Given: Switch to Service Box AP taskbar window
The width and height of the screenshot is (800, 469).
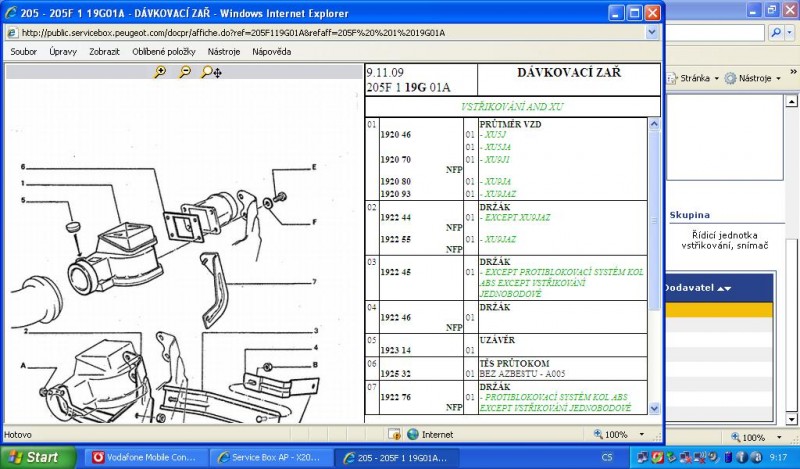Looking at the screenshot, I should [271, 457].
